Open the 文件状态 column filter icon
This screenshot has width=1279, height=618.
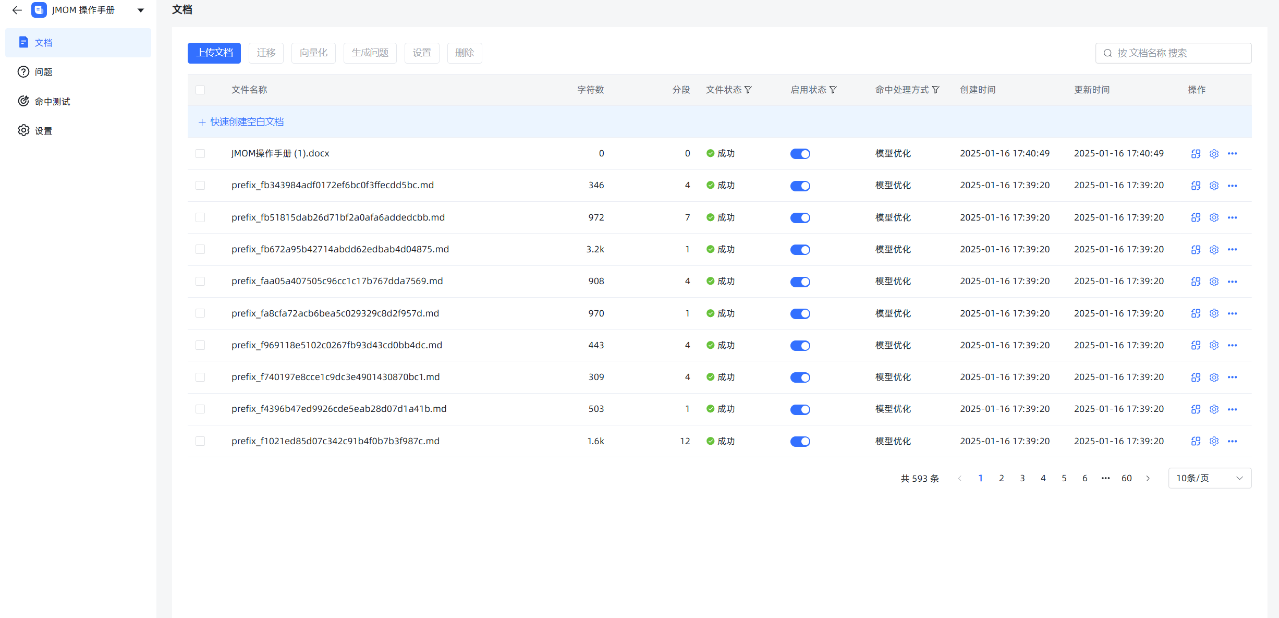[x=748, y=90]
